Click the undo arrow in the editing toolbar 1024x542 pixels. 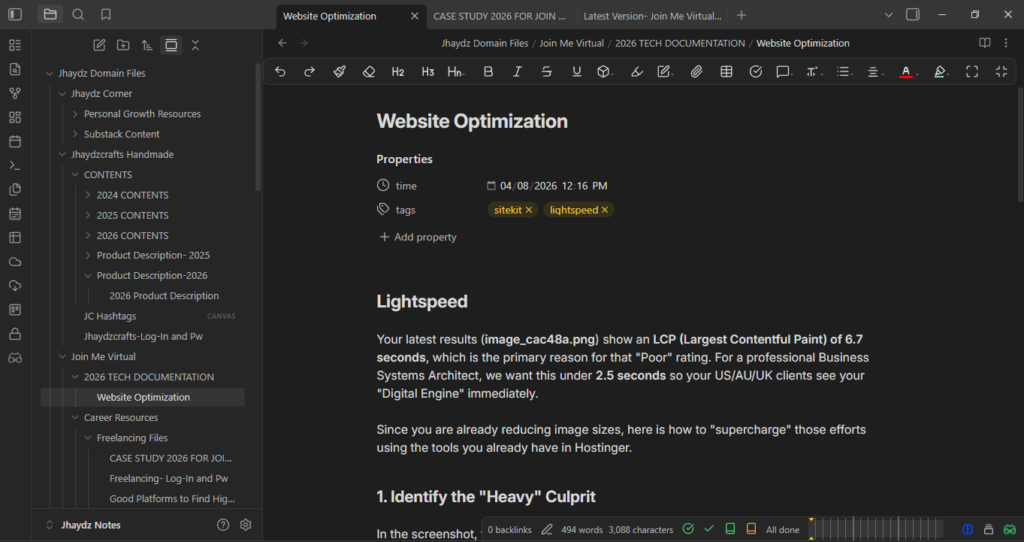click(x=280, y=72)
